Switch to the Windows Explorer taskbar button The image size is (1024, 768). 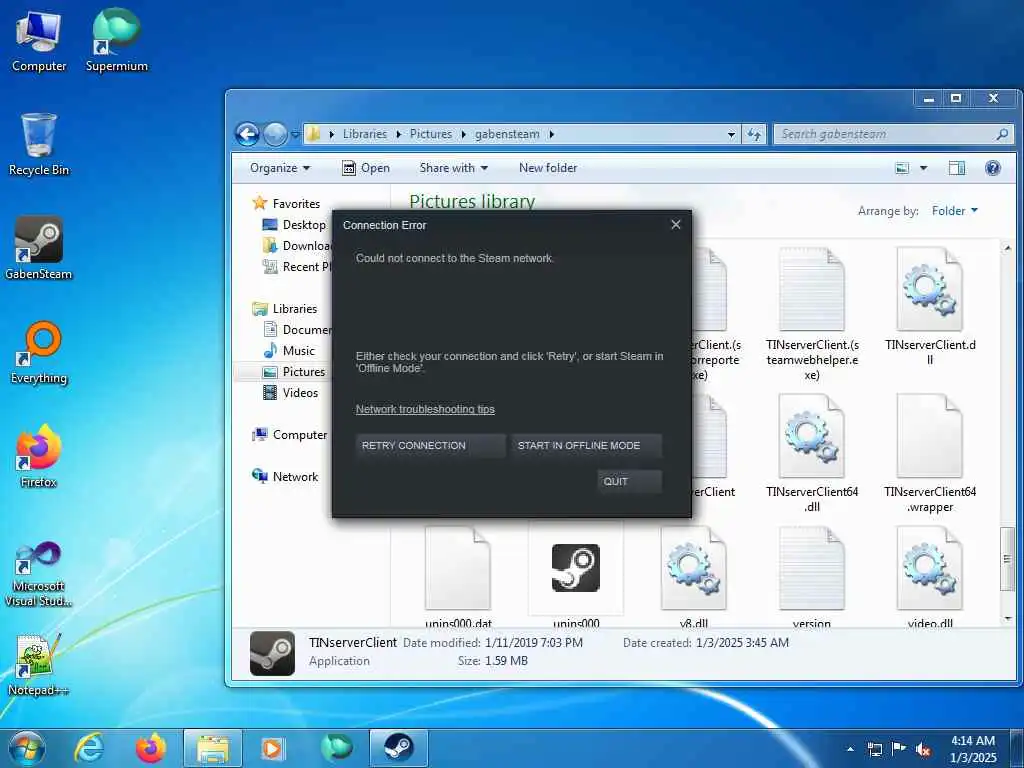213,748
